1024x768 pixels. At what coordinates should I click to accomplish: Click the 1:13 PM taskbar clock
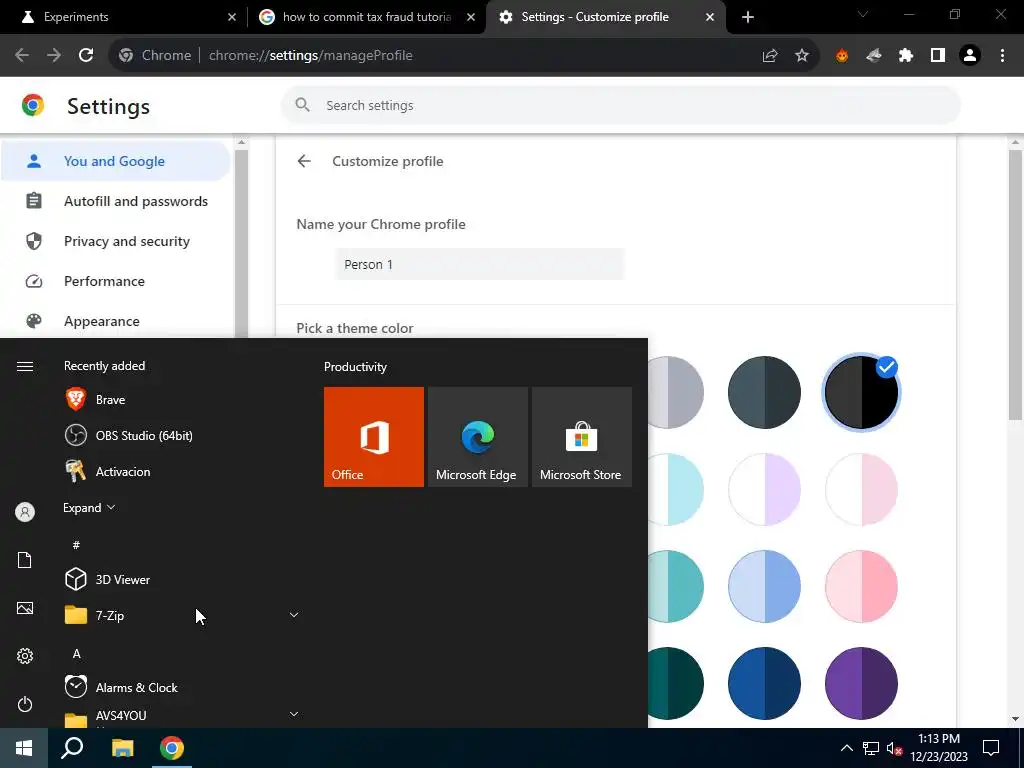[938, 748]
